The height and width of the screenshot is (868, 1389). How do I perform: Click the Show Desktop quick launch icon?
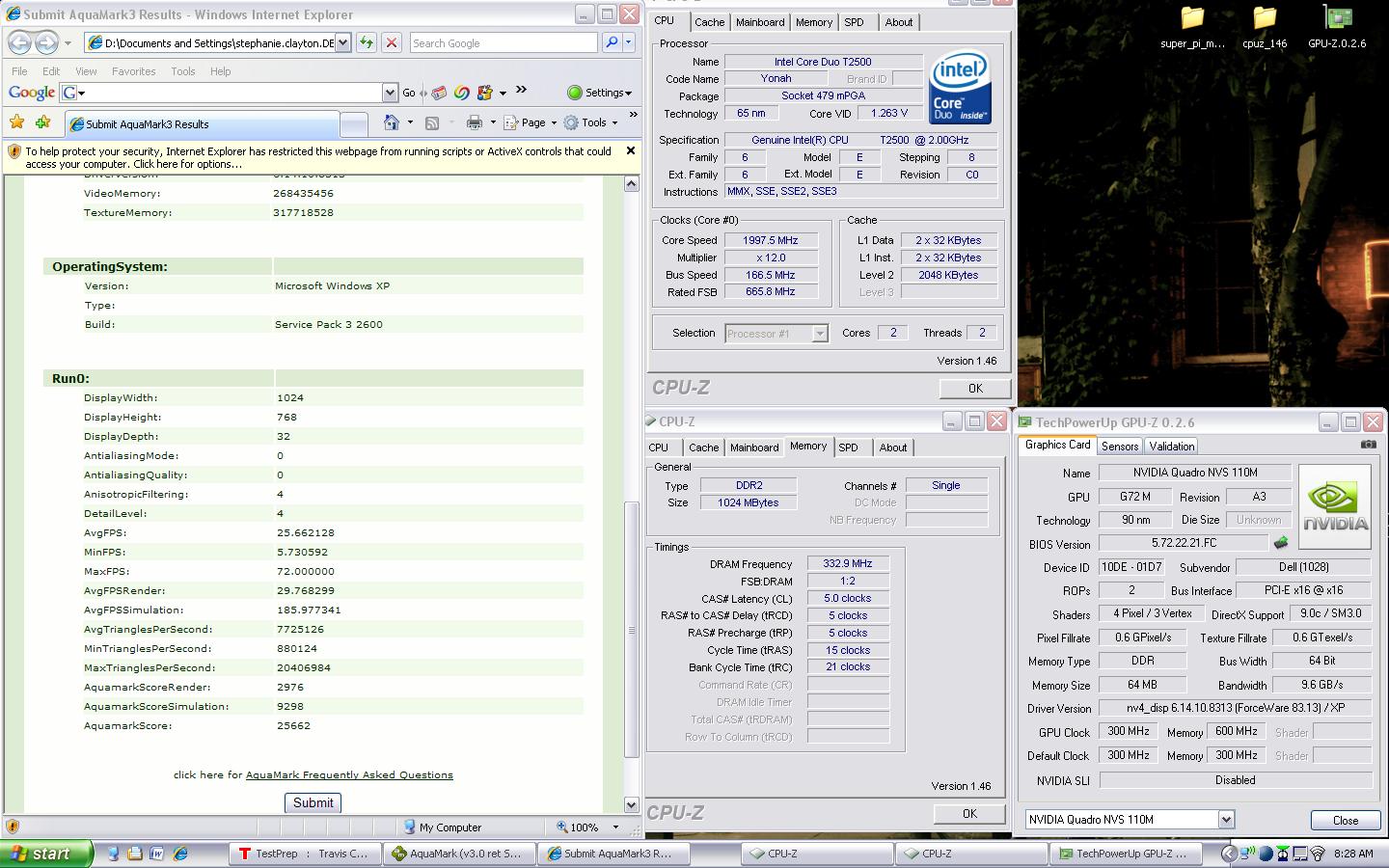point(113,854)
